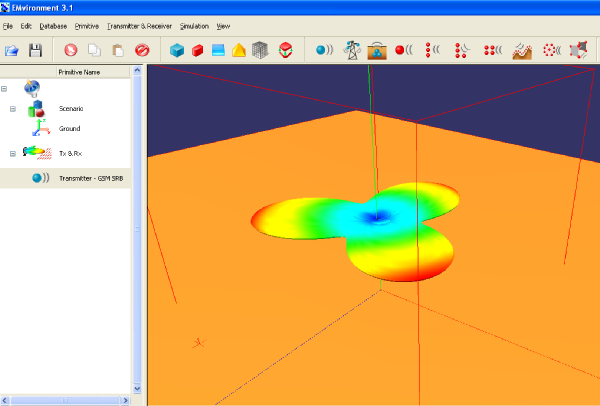Collapse the Tx & Rx tree node
This screenshot has height=406, width=600.
tap(13, 153)
